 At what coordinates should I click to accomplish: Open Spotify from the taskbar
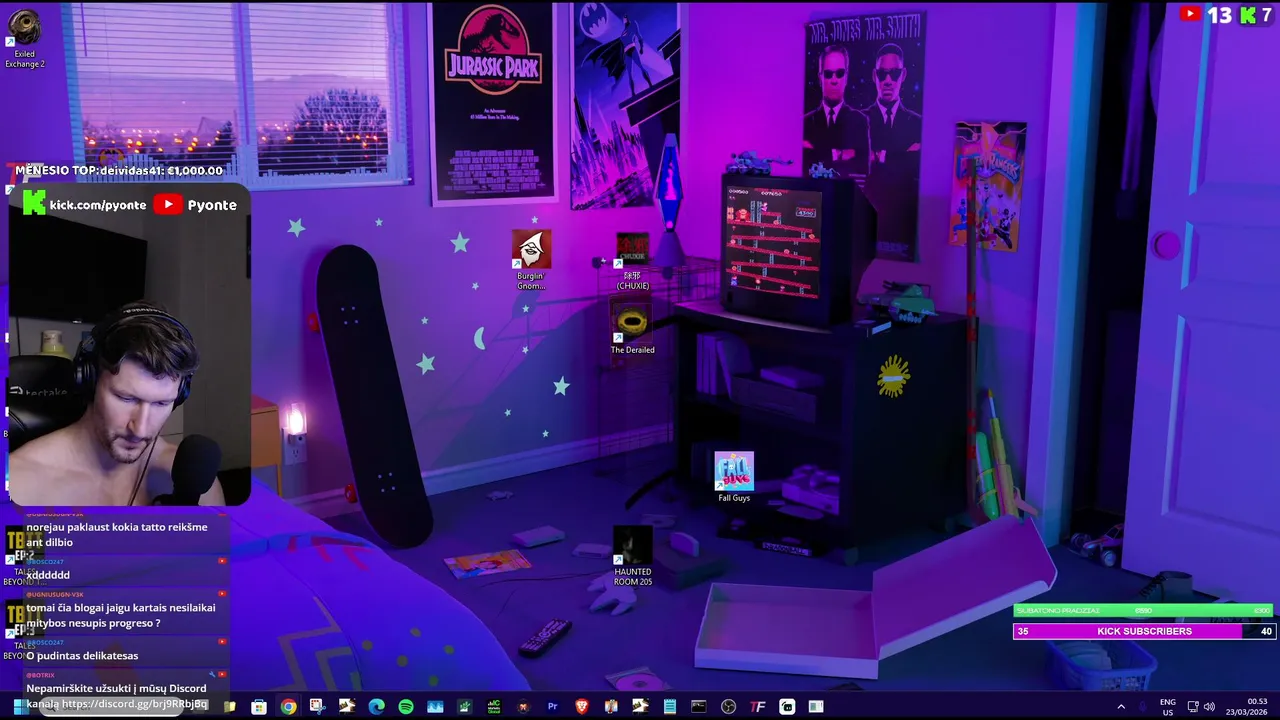point(406,706)
